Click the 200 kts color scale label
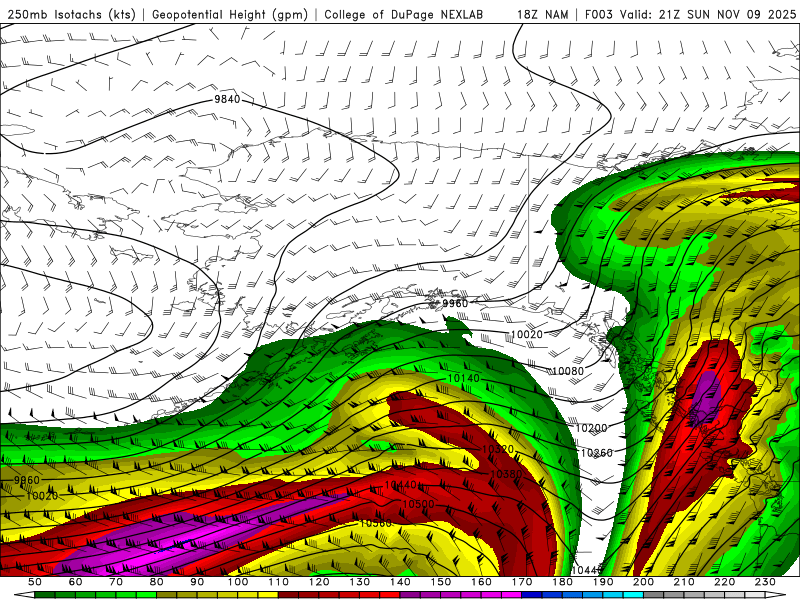This screenshot has height=600, width=800. [643, 582]
